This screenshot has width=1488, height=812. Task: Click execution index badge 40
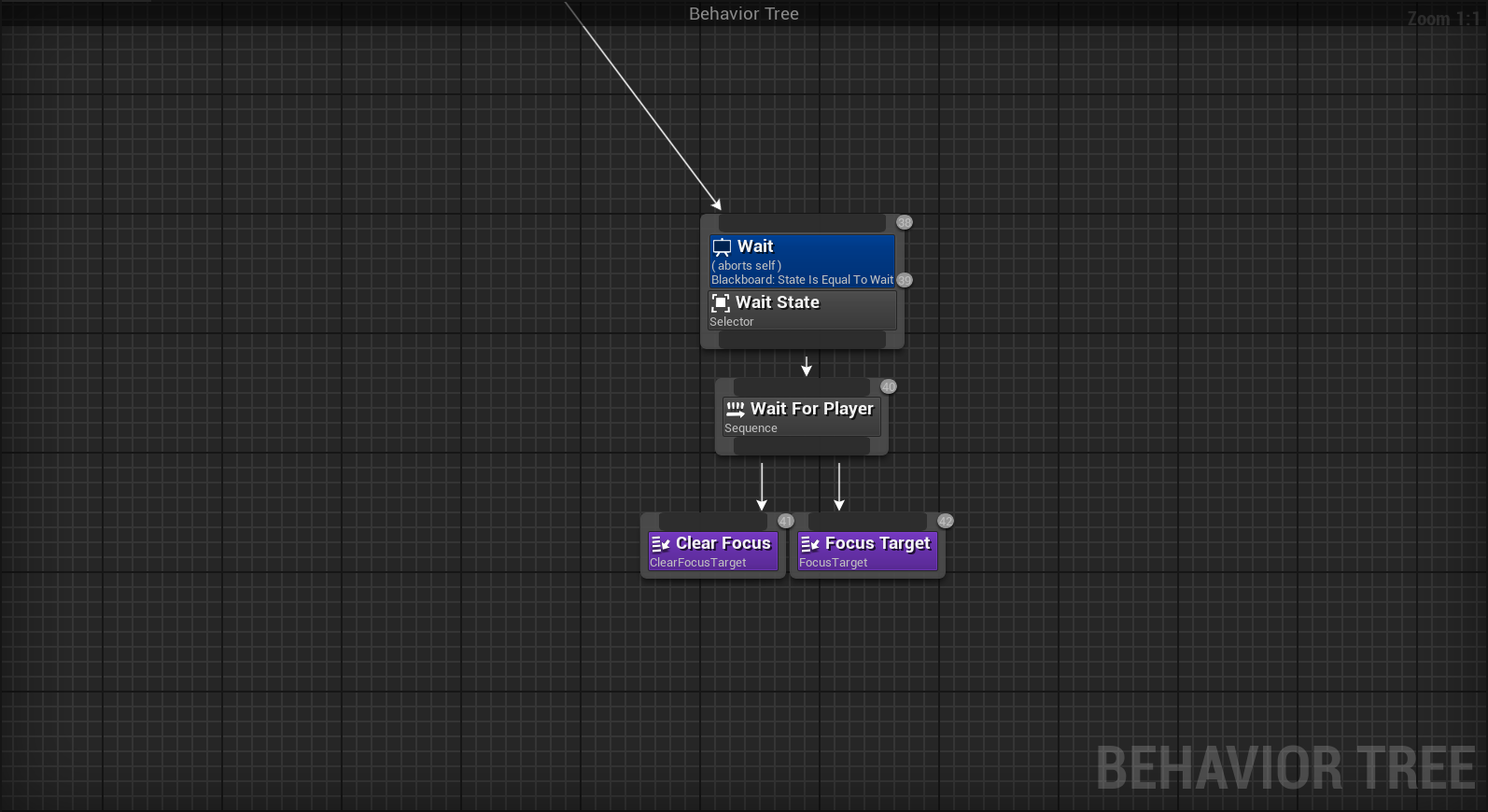click(x=889, y=386)
